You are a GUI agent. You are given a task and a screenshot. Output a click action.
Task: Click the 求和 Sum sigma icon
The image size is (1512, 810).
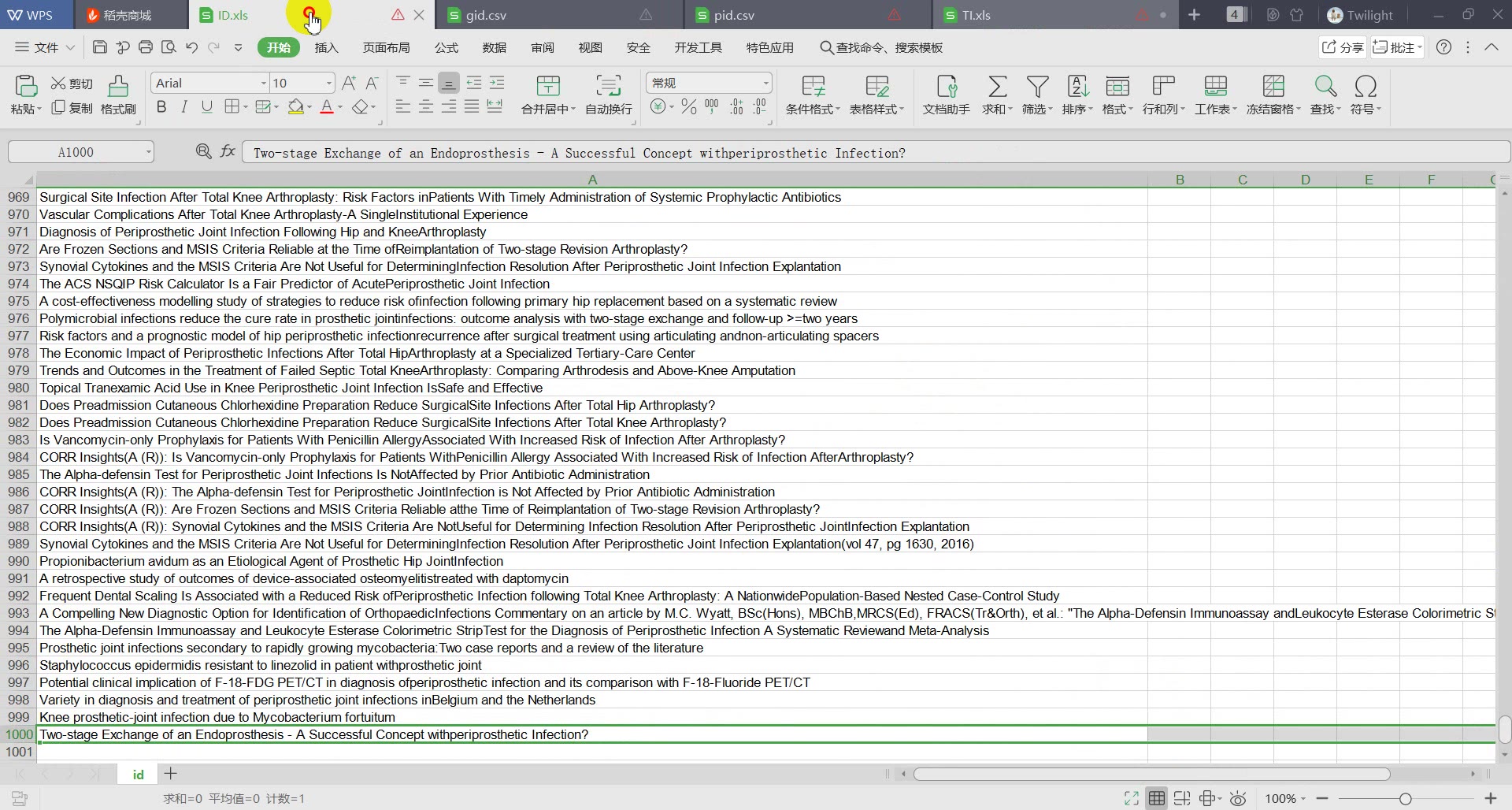click(x=997, y=86)
